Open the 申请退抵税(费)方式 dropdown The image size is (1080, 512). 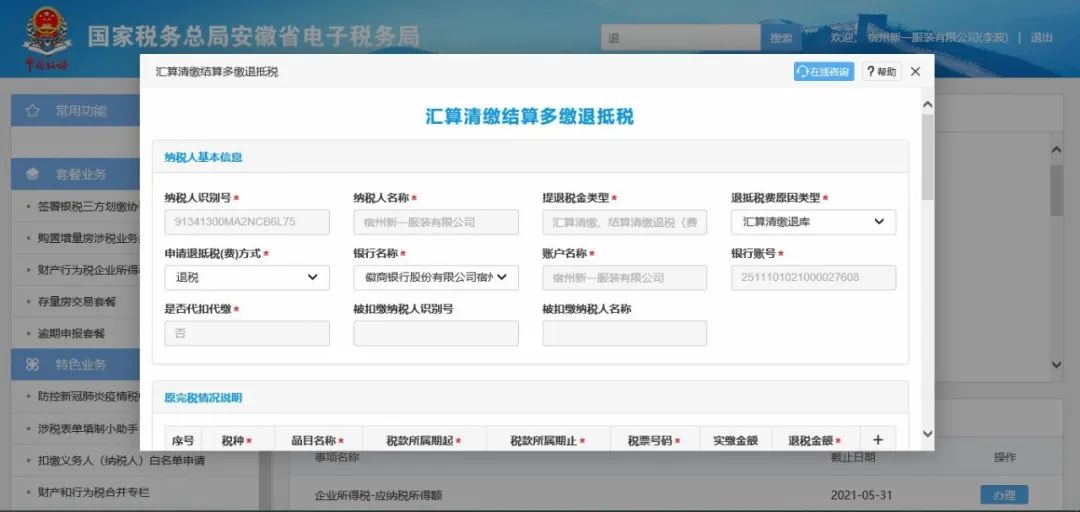click(x=247, y=278)
